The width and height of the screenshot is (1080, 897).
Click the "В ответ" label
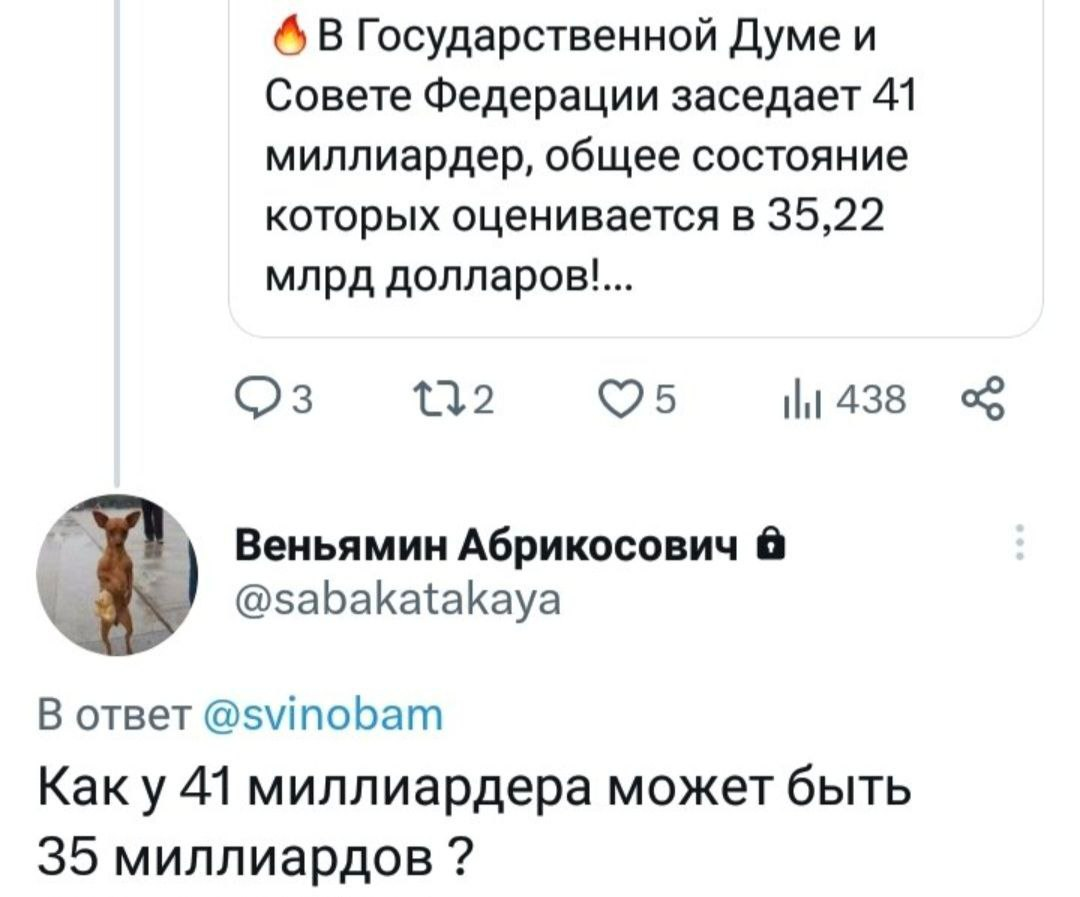pos(114,714)
